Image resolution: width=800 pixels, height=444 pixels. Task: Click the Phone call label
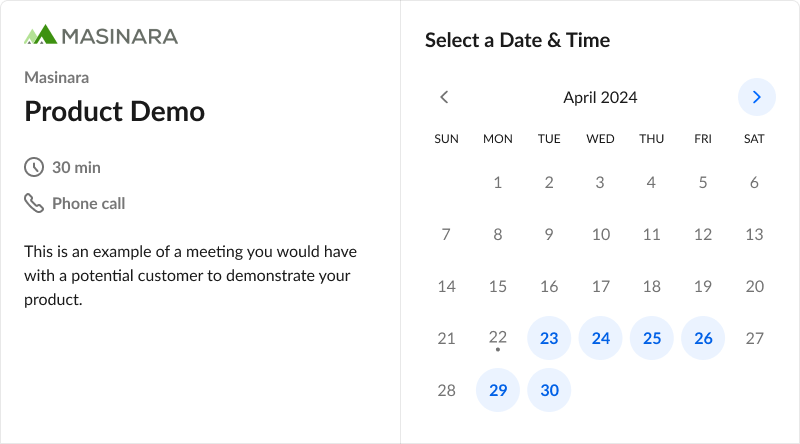click(88, 204)
